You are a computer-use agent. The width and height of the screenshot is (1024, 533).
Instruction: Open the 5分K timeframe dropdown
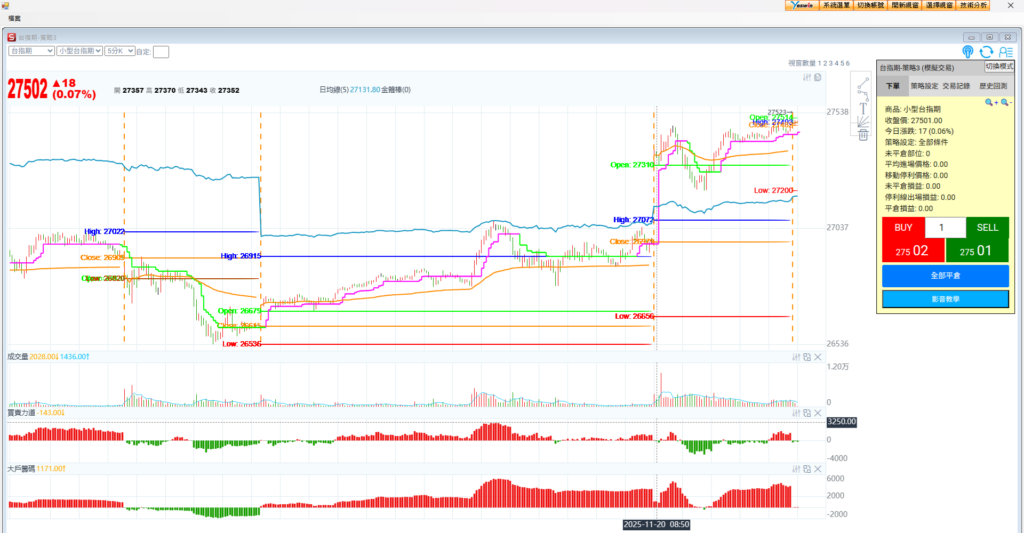point(120,50)
